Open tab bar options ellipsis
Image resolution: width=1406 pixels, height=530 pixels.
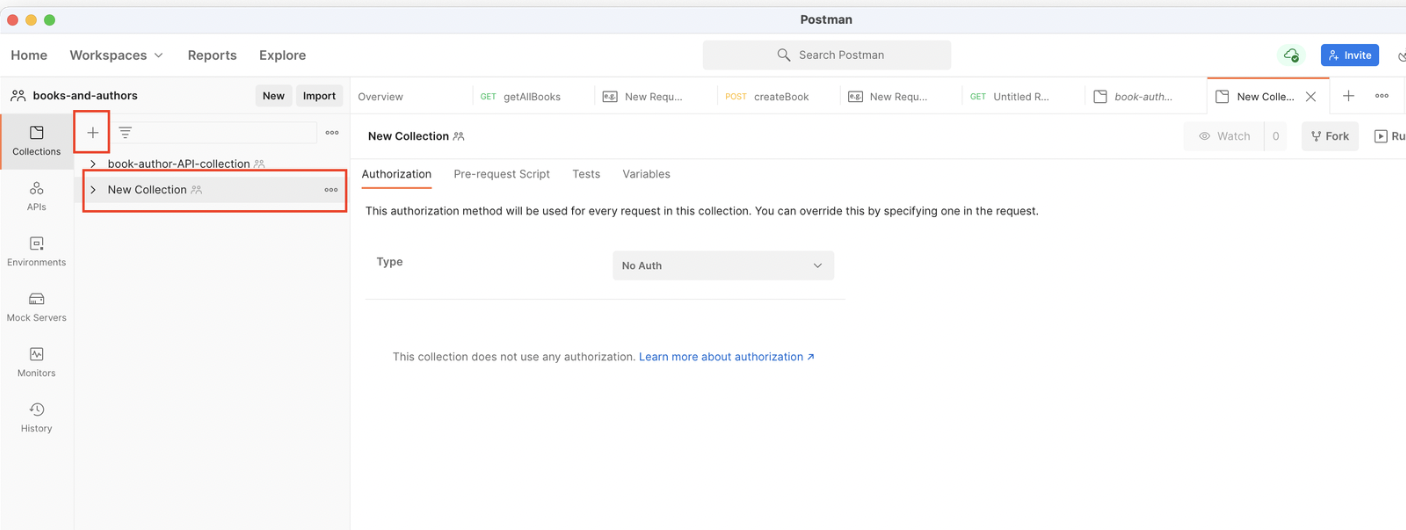(1382, 96)
